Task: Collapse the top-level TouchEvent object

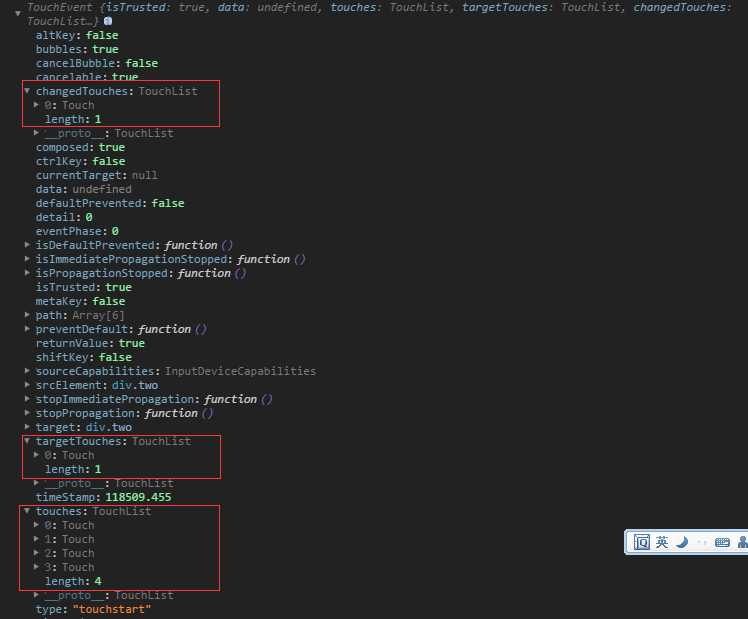Action: pos(18,13)
